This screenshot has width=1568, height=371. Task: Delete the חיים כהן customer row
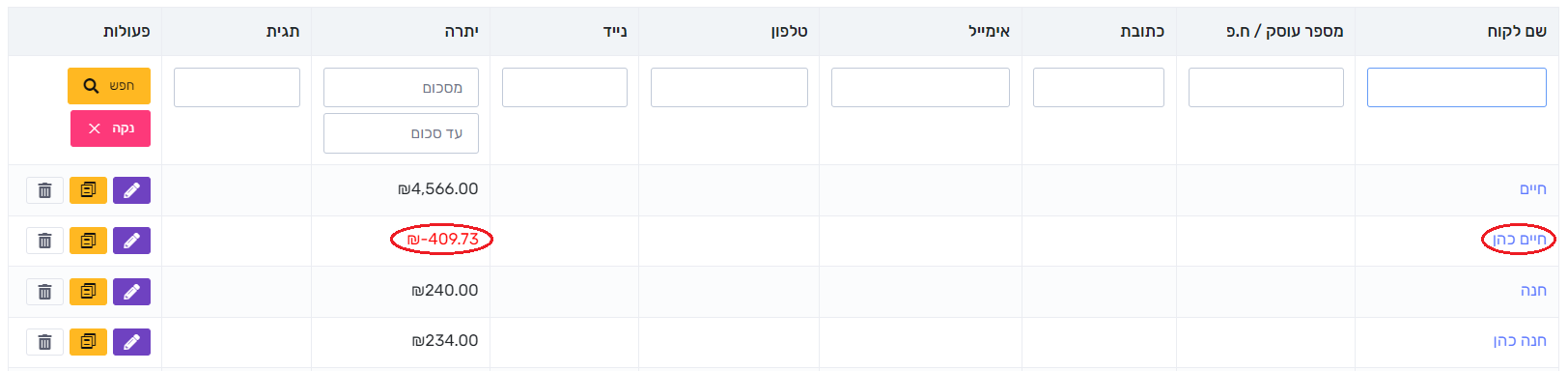(44, 241)
